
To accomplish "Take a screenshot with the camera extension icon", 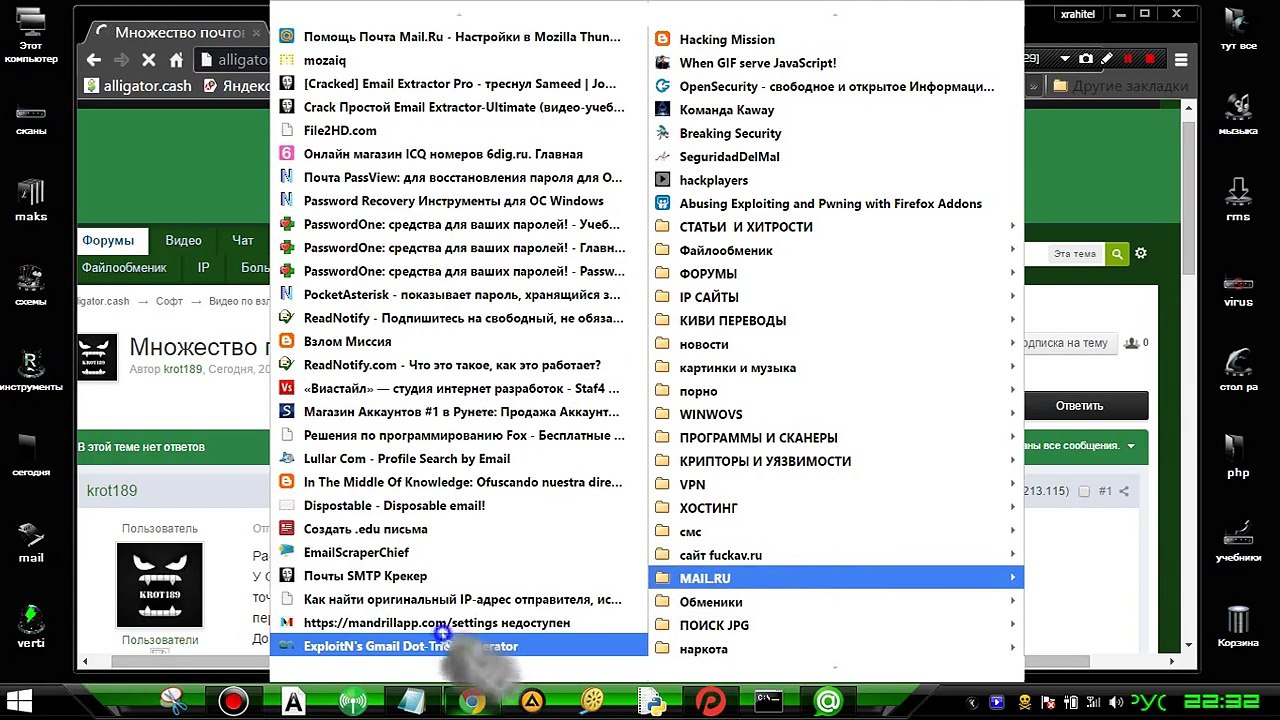I will click(1085, 59).
